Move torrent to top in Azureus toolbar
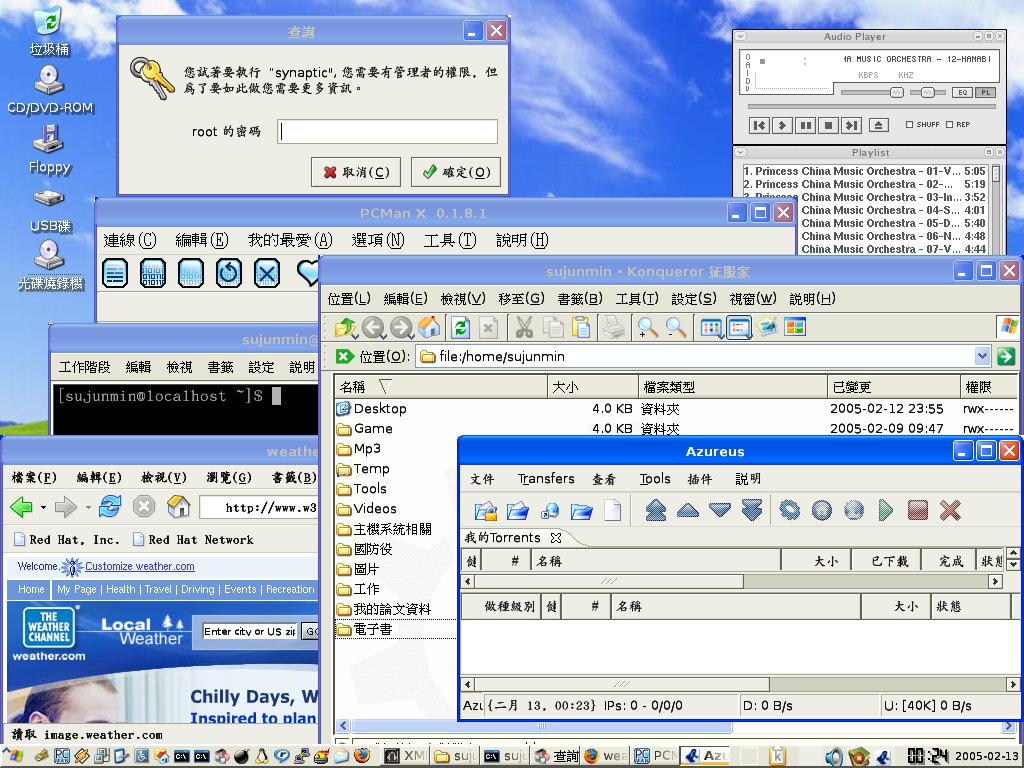The height and width of the screenshot is (768, 1024). pos(656,510)
